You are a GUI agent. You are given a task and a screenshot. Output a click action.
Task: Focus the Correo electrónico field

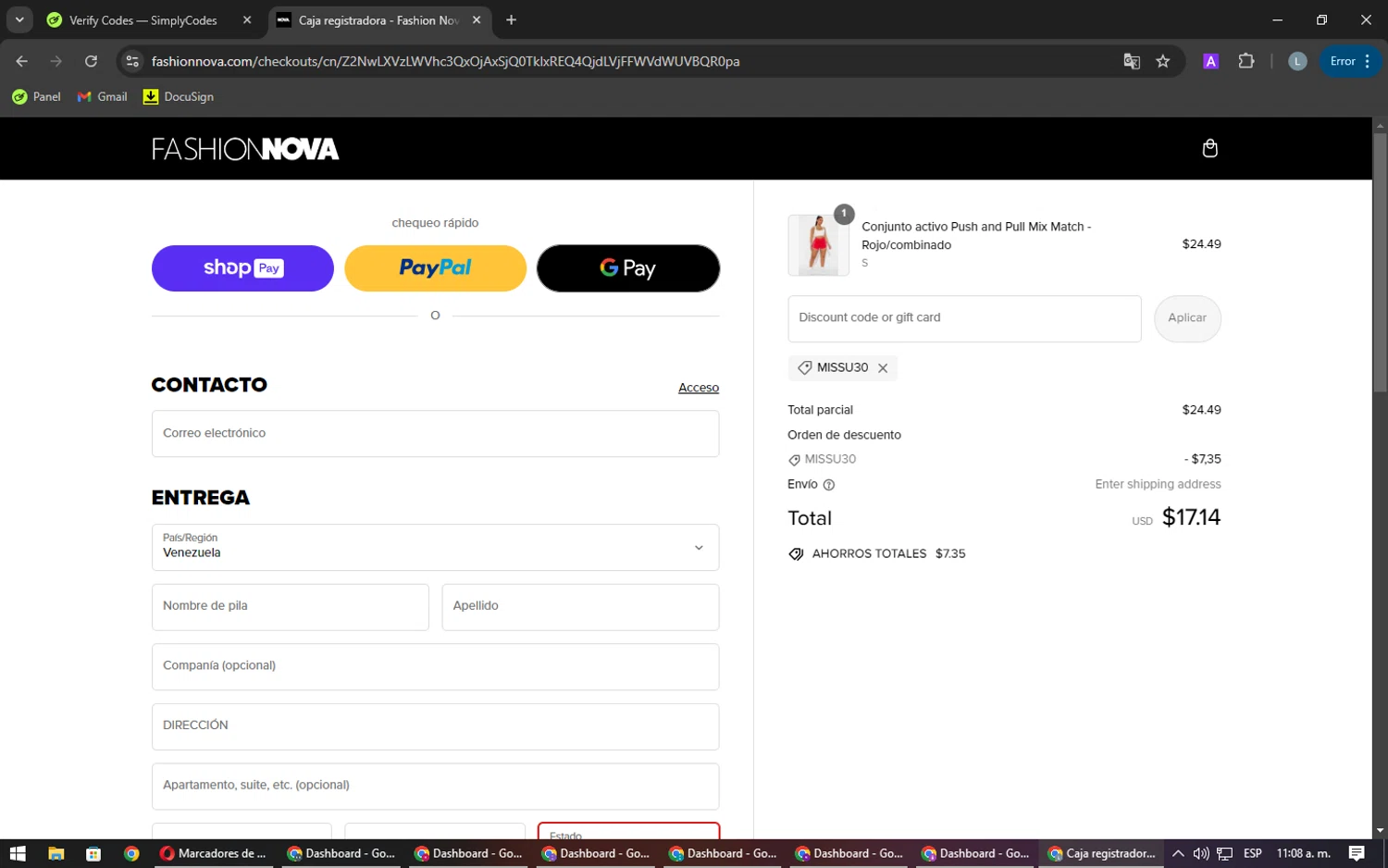pyautogui.click(x=435, y=433)
